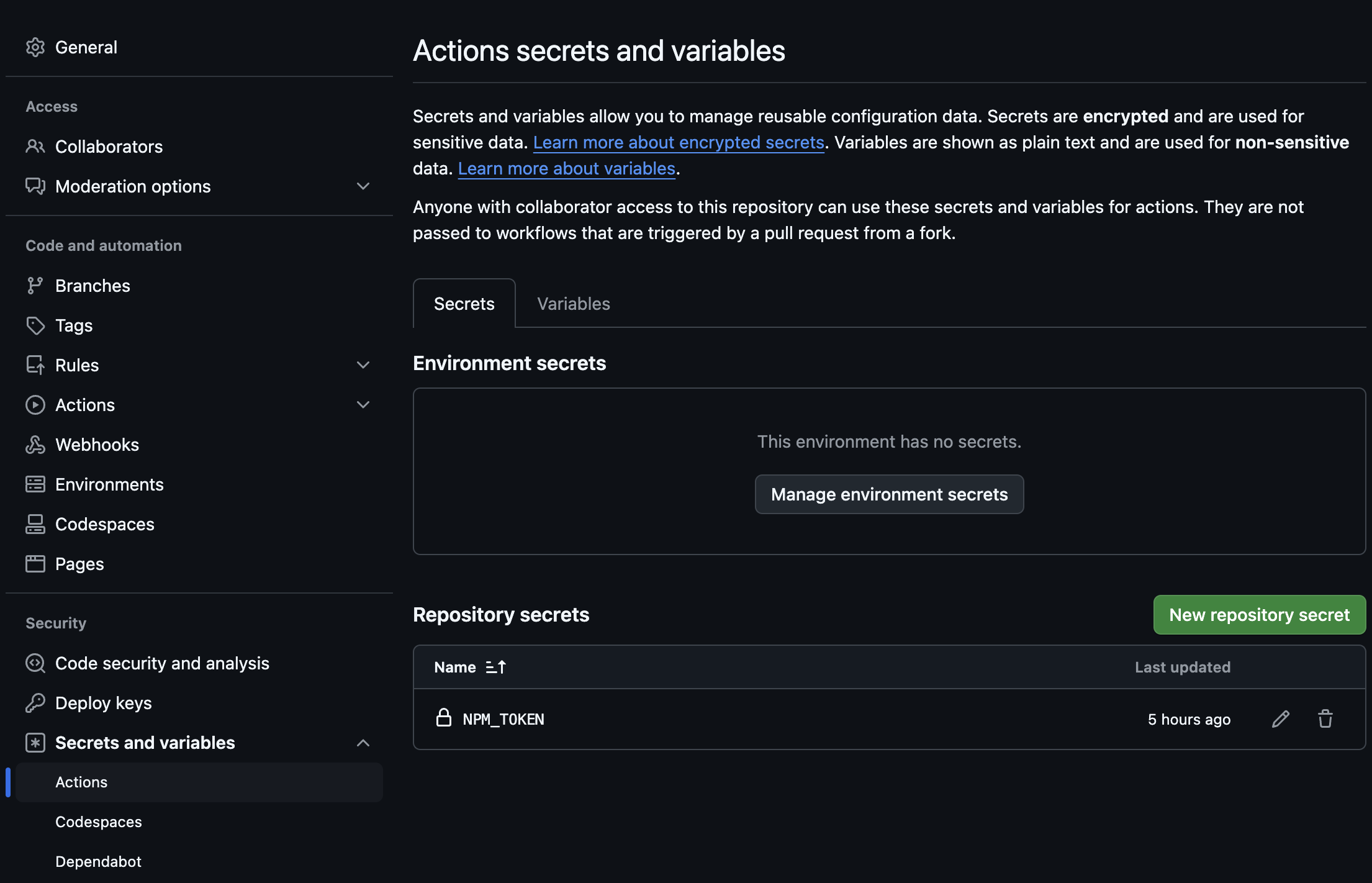Click the edit pencil icon for NPM_TOKEN
This screenshot has height=883, width=1372.
point(1280,718)
